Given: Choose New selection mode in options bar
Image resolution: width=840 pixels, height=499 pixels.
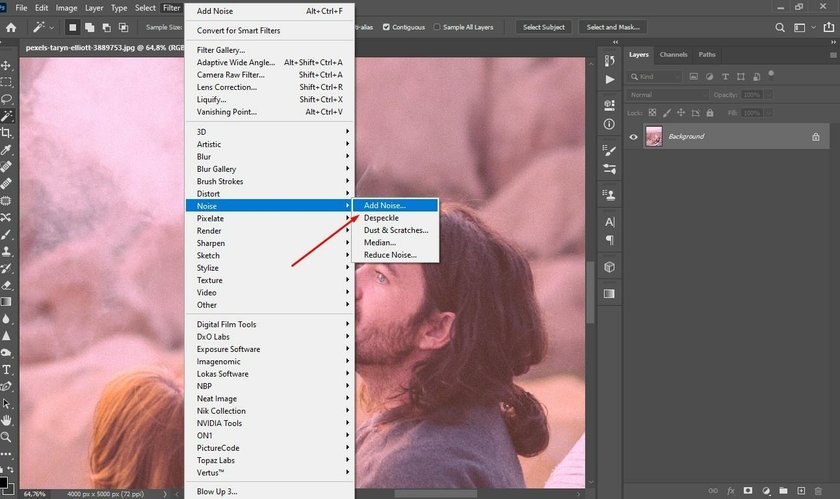Looking at the screenshot, I should tap(72, 27).
